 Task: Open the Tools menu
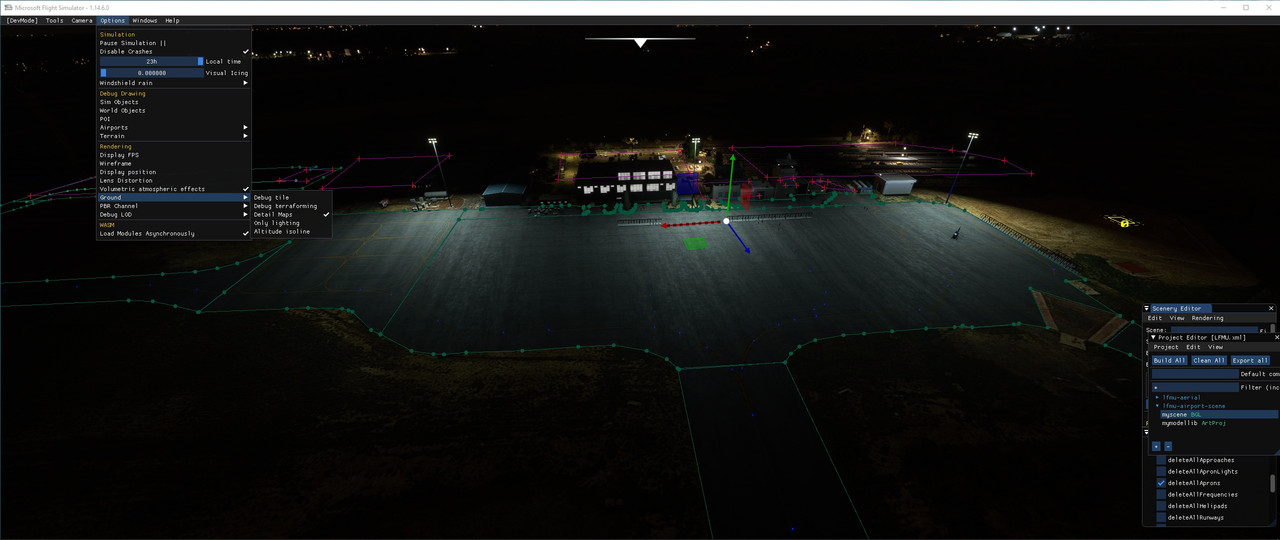click(54, 20)
